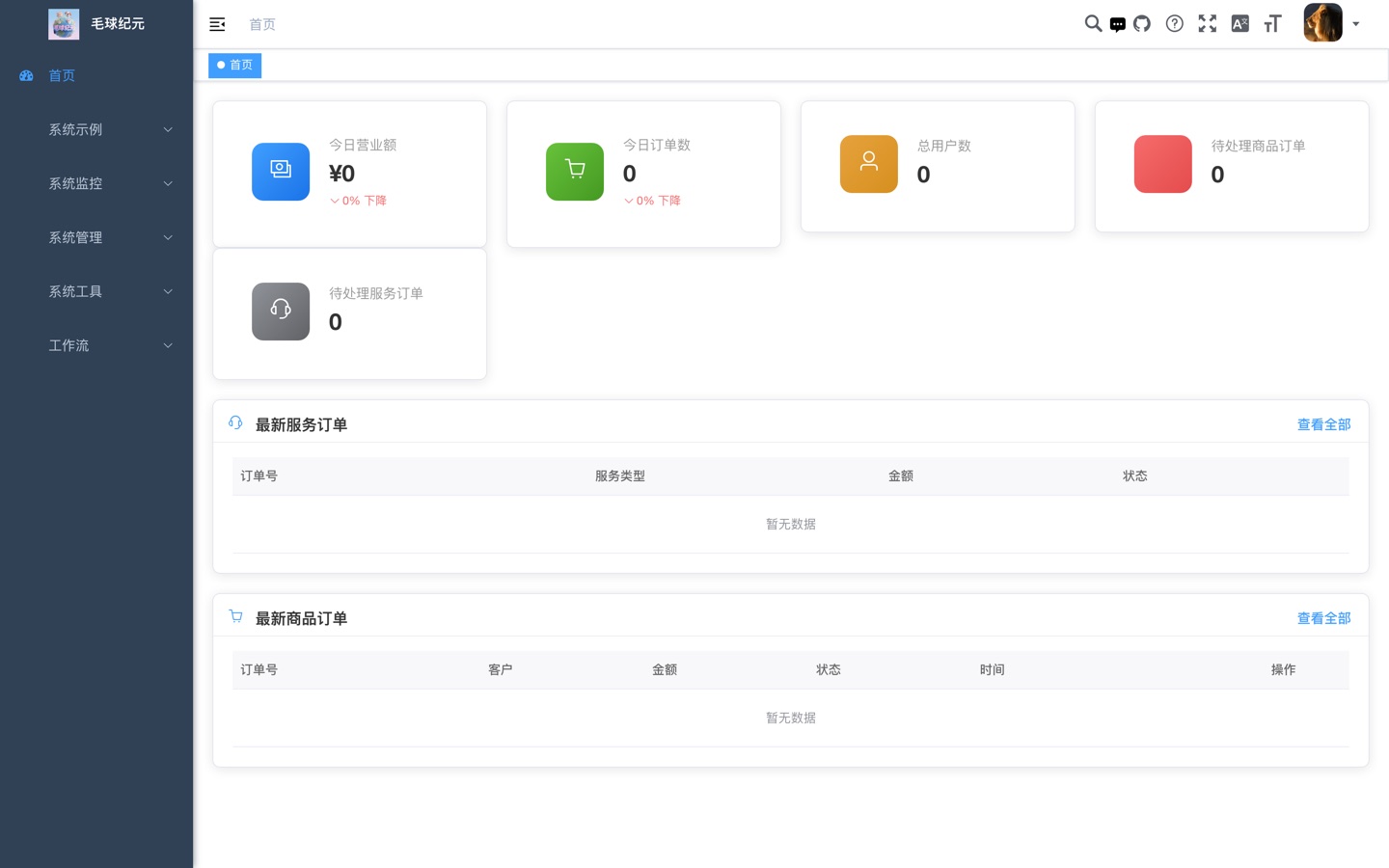Click the 服务类型 column header
The height and width of the screenshot is (868, 1389).
point(620,475)
